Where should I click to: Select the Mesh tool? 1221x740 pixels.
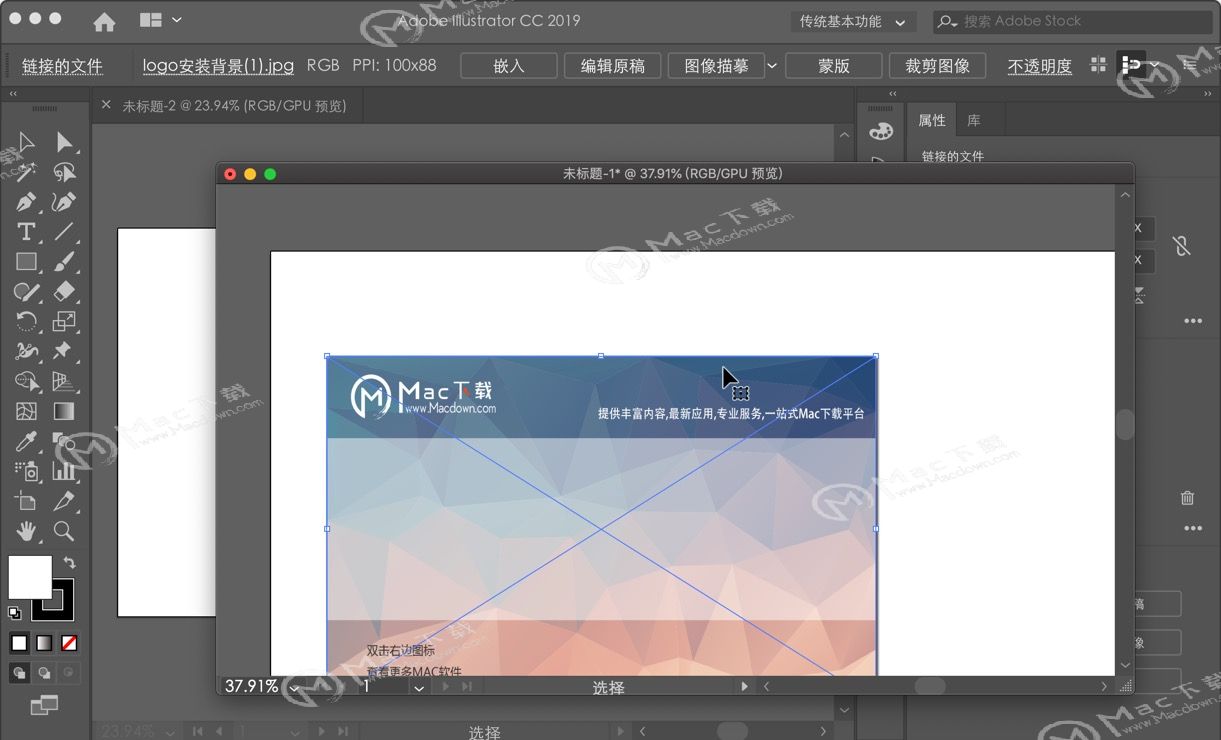(26, 411)
